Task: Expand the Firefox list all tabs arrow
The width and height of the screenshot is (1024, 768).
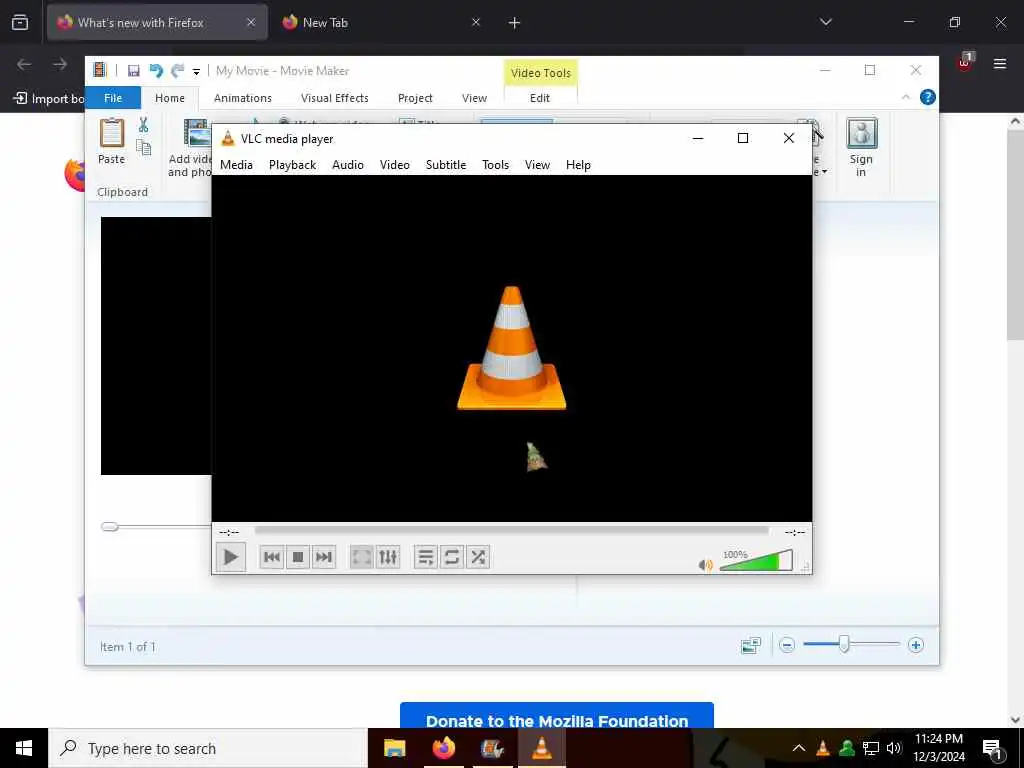Action: 825,22
